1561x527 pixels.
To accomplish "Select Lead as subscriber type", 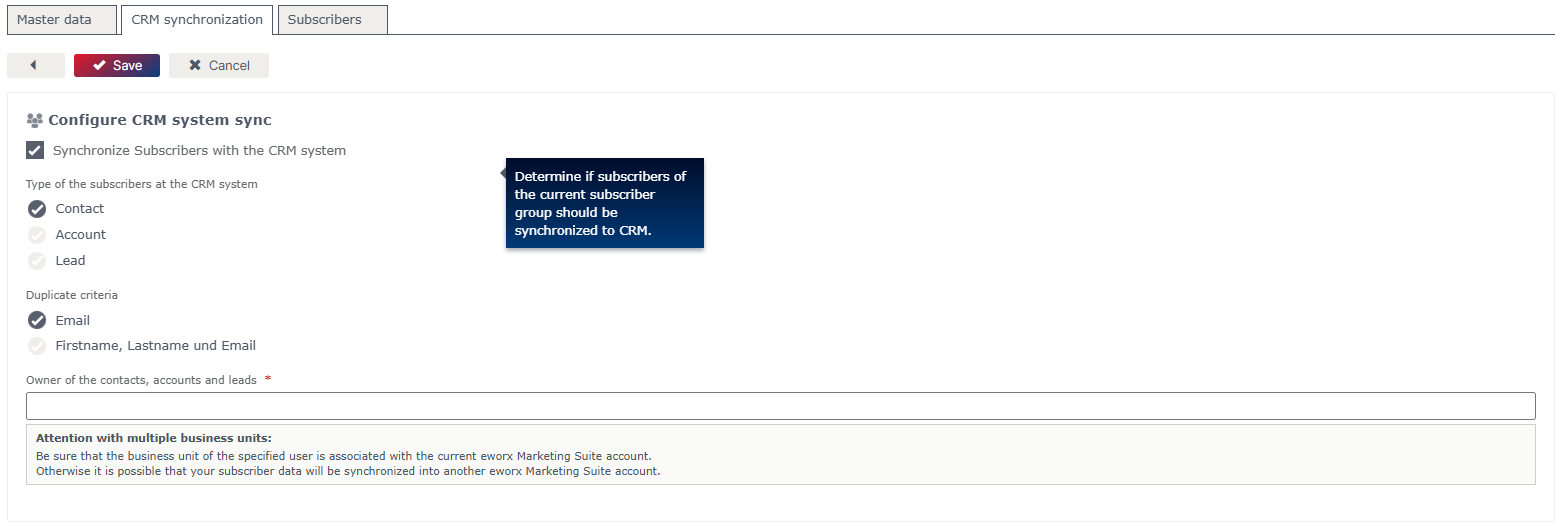I will [x=37, y=261].
